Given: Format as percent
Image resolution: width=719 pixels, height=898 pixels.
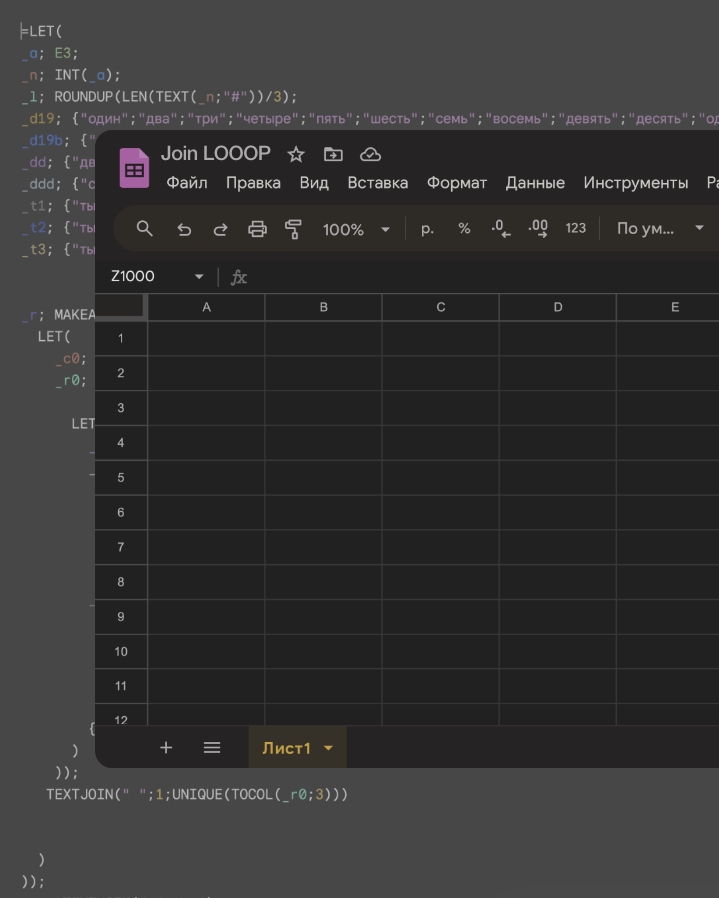Looking at the screenshot, I should [464, 229].
